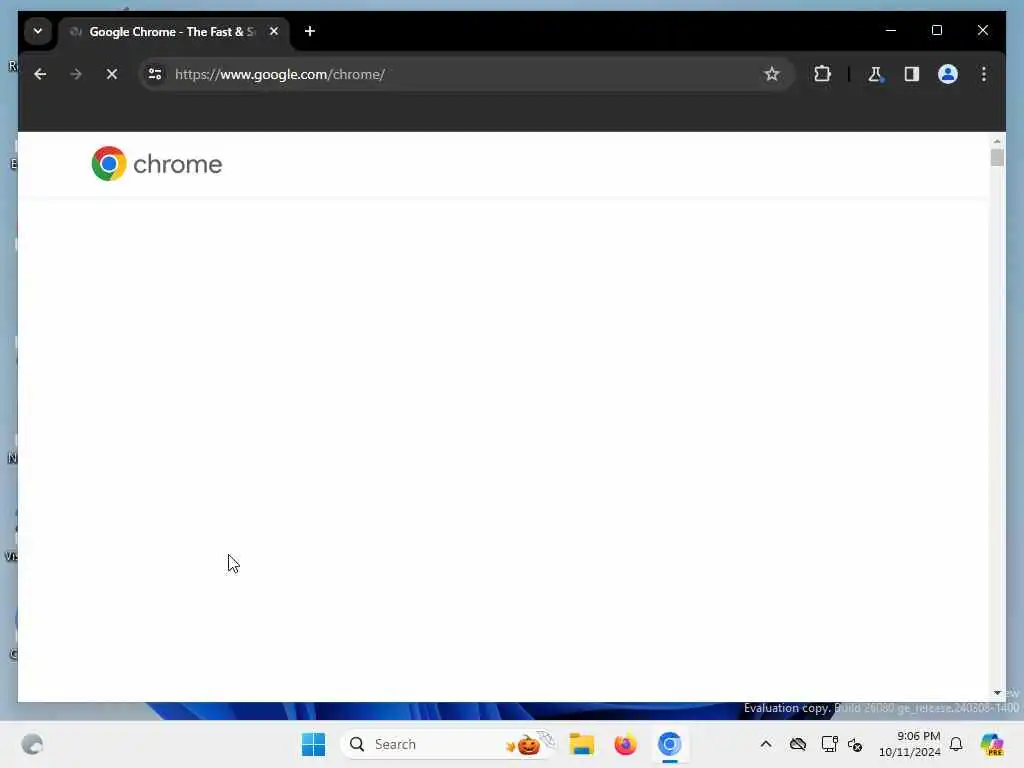Image resolution: width=1024 pixels, height=768 pixels.
Task: Select the Google Chrome tab
Action: 172,31
